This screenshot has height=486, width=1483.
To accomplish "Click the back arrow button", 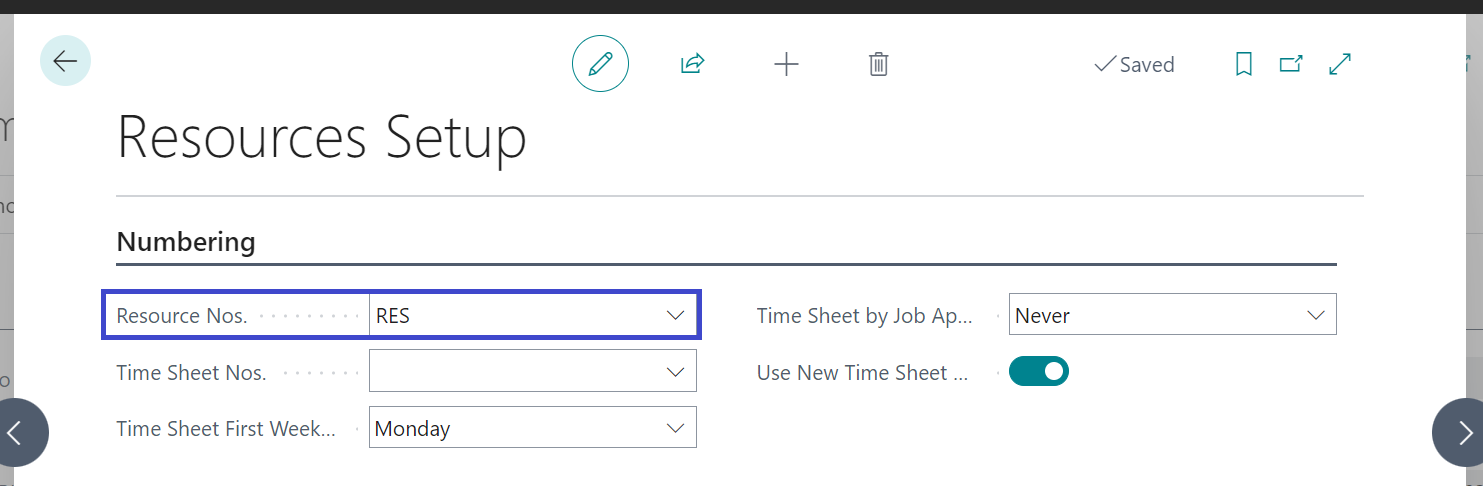I will [x=65, y=61].
